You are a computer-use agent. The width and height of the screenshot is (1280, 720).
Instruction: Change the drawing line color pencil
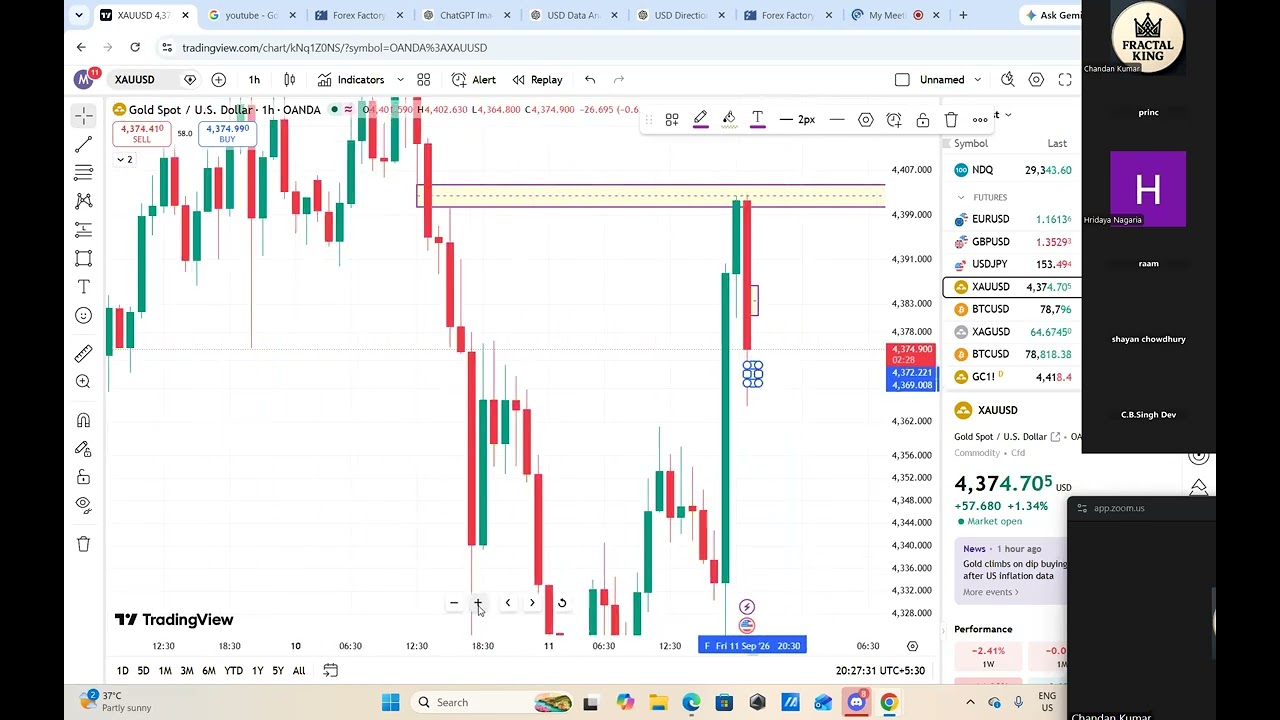[700, 120]
